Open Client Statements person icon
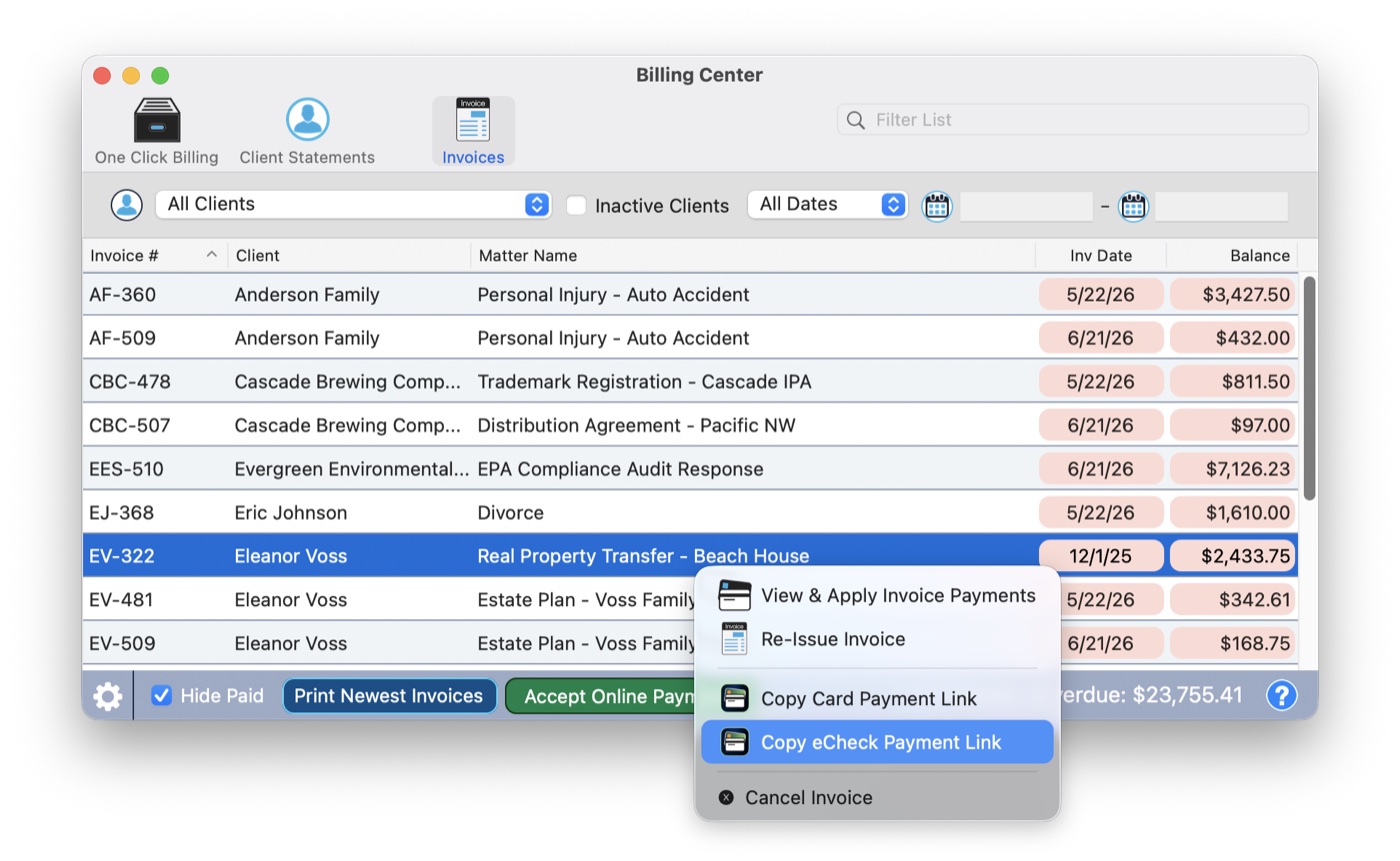 307,120
